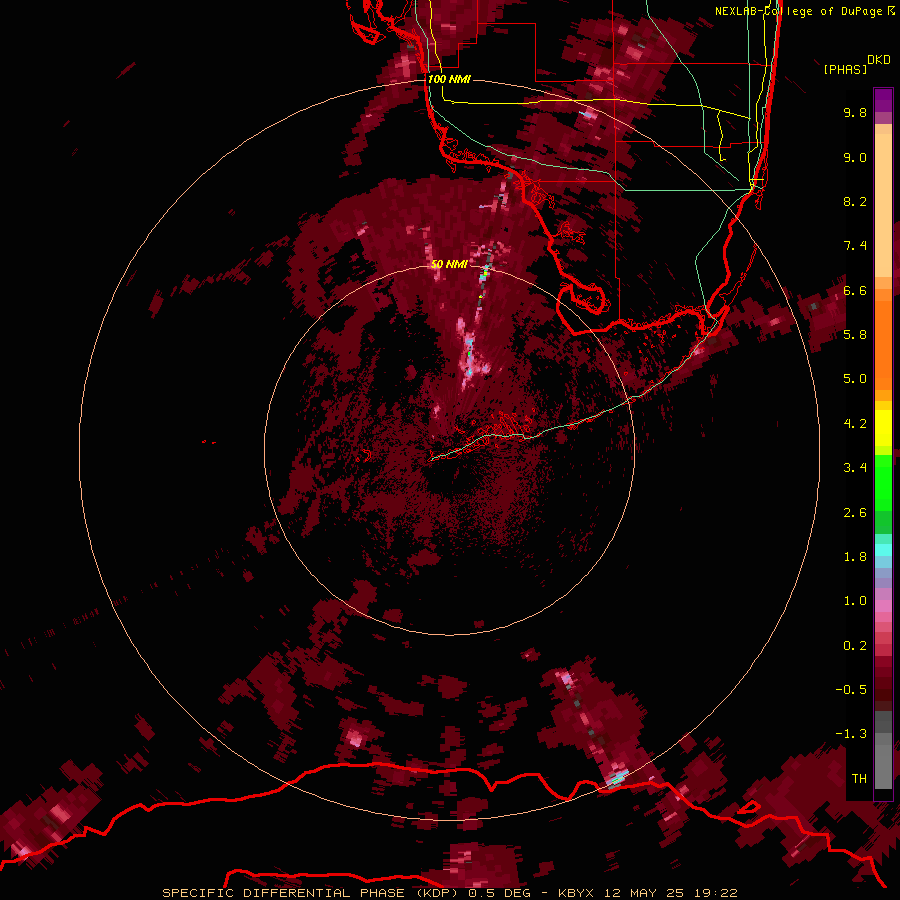Click the 8.2 legend value
900x900 pixels.
pyautogui.click(x=855, y=201)
